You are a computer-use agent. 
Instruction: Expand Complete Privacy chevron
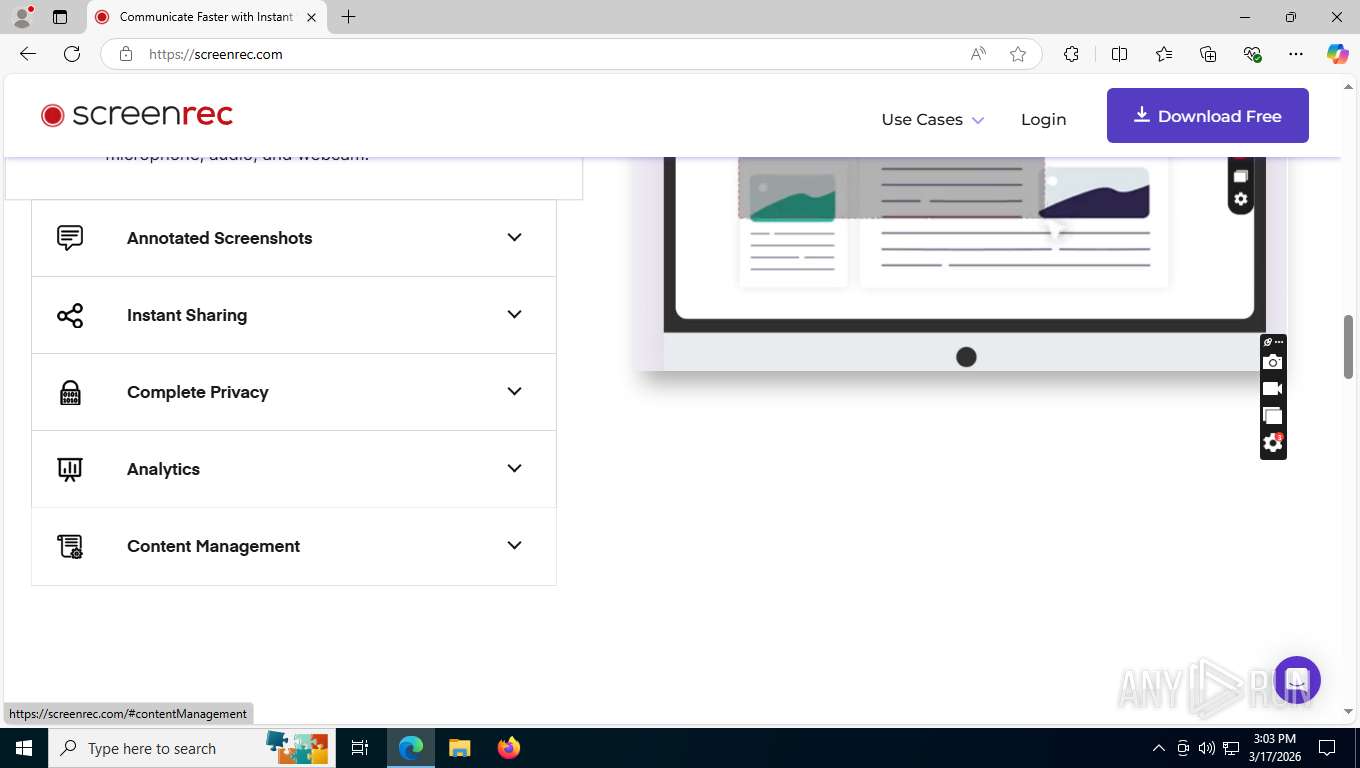click(x=514, y=391)
